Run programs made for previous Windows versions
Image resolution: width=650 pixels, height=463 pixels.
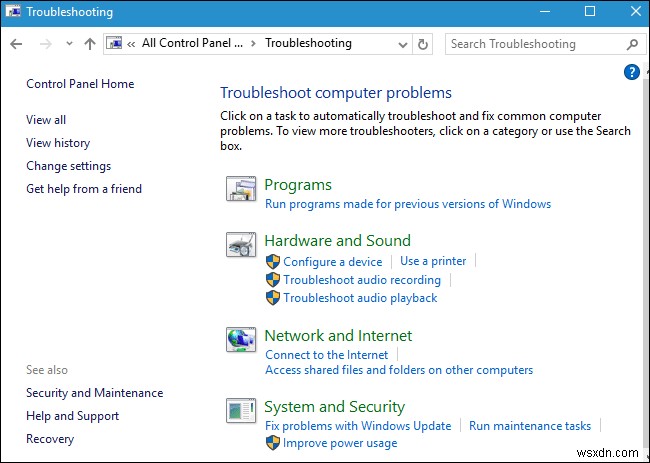tap(408, 204)
